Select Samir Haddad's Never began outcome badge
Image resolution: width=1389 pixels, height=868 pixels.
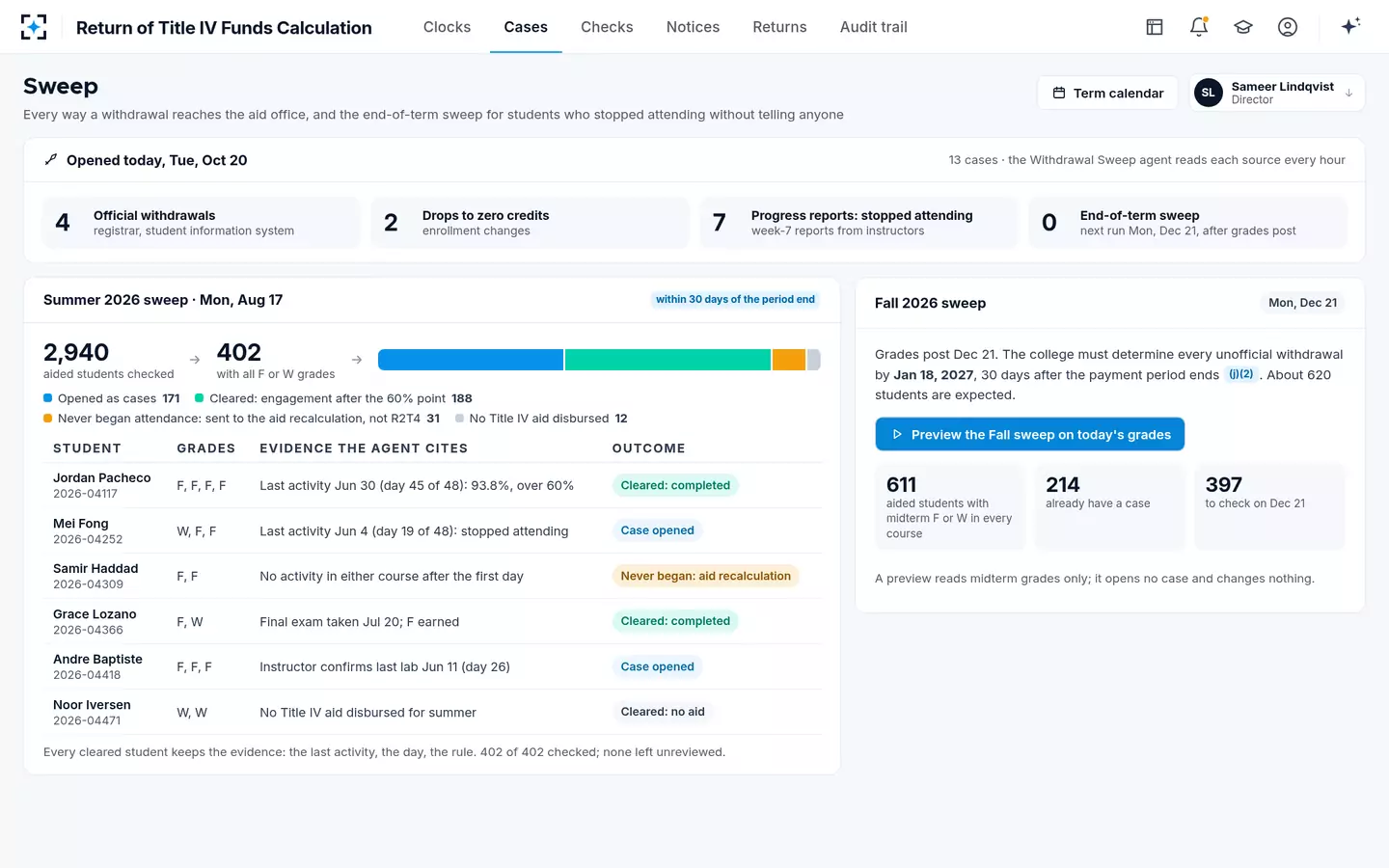click(x=706, y=576)
